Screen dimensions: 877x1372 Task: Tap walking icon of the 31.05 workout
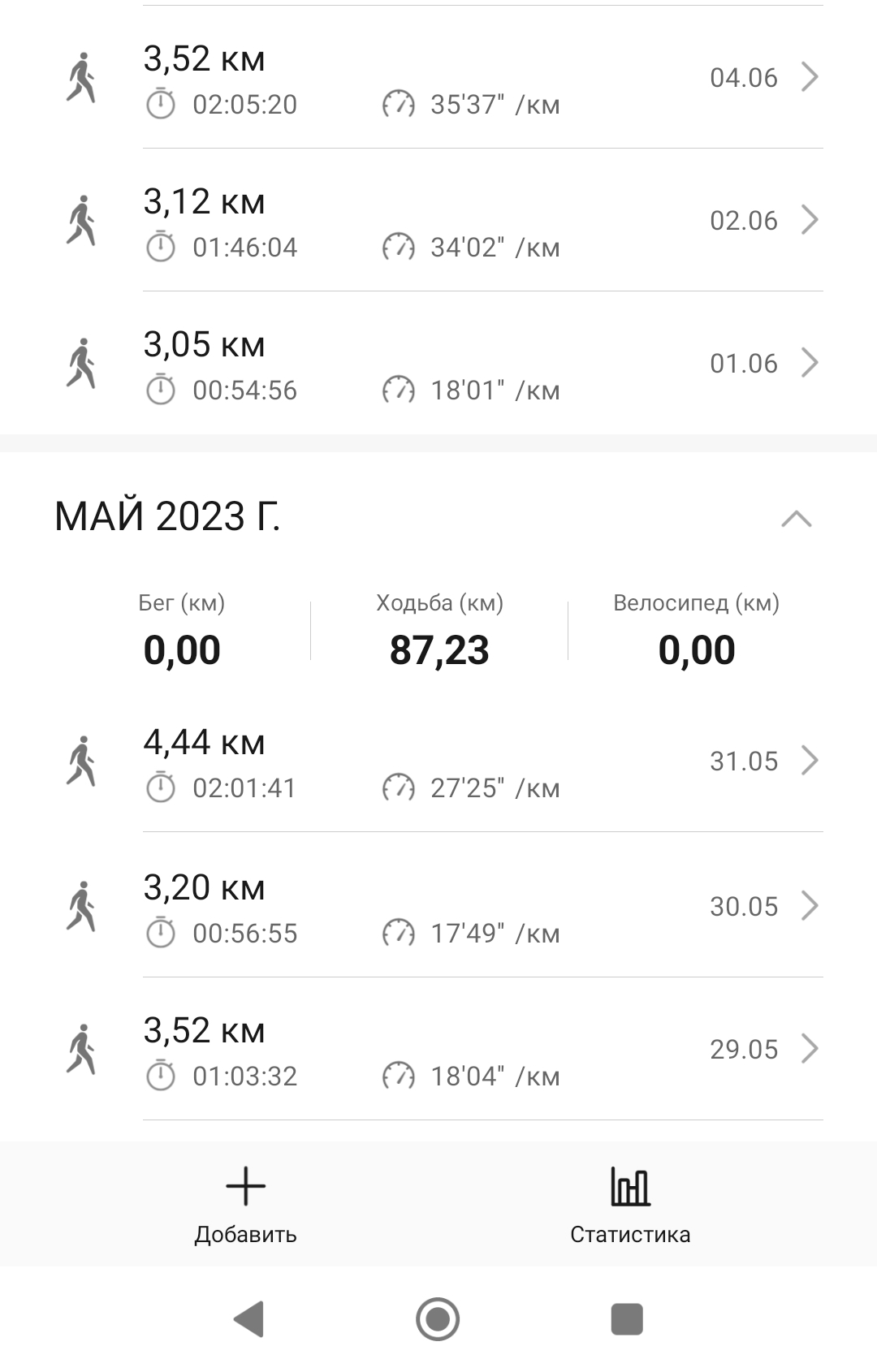pyautogui.click(x=81, y=762)
